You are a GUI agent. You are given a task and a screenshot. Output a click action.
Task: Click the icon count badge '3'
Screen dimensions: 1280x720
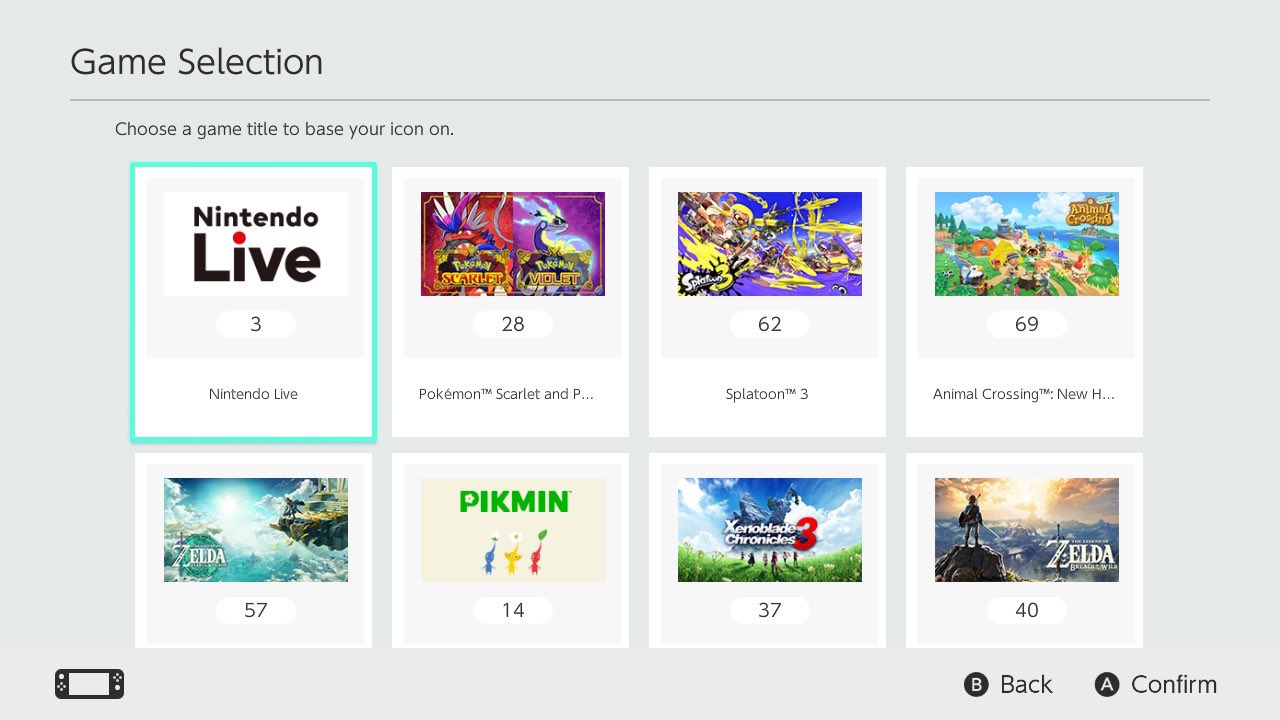256,324
